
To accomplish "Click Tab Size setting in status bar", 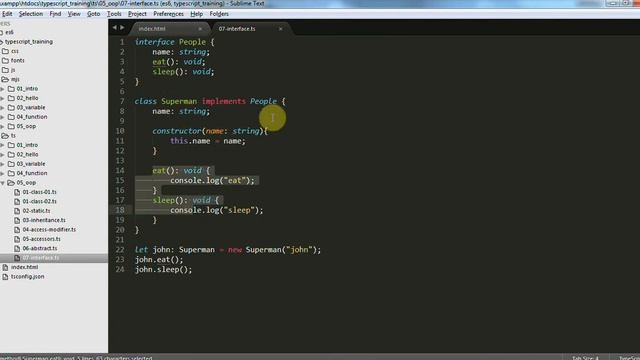I will point(585,358).
